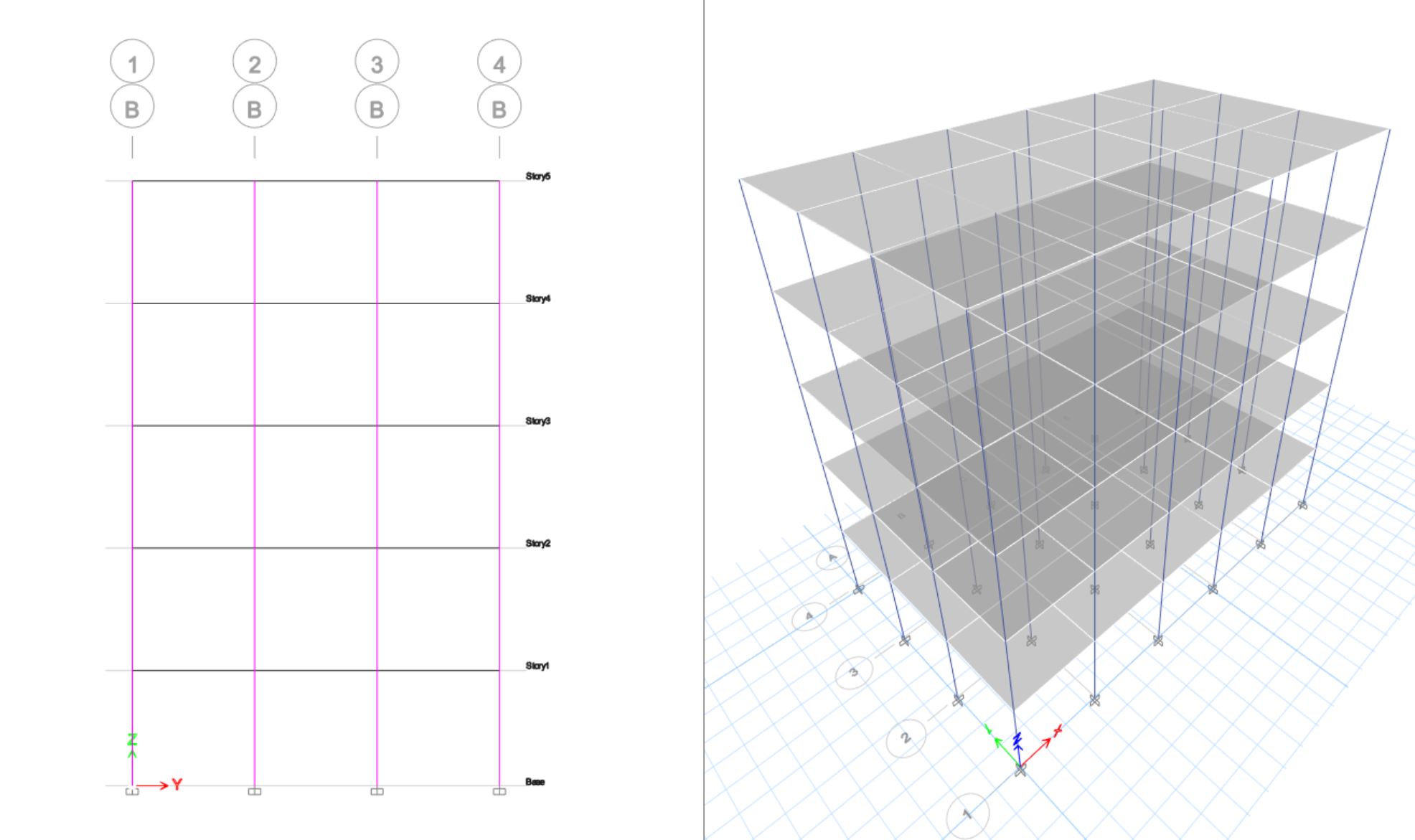This screenshot has height=840, width=1415.
Task: Click the Base level label
Action: tap(535, 782)
